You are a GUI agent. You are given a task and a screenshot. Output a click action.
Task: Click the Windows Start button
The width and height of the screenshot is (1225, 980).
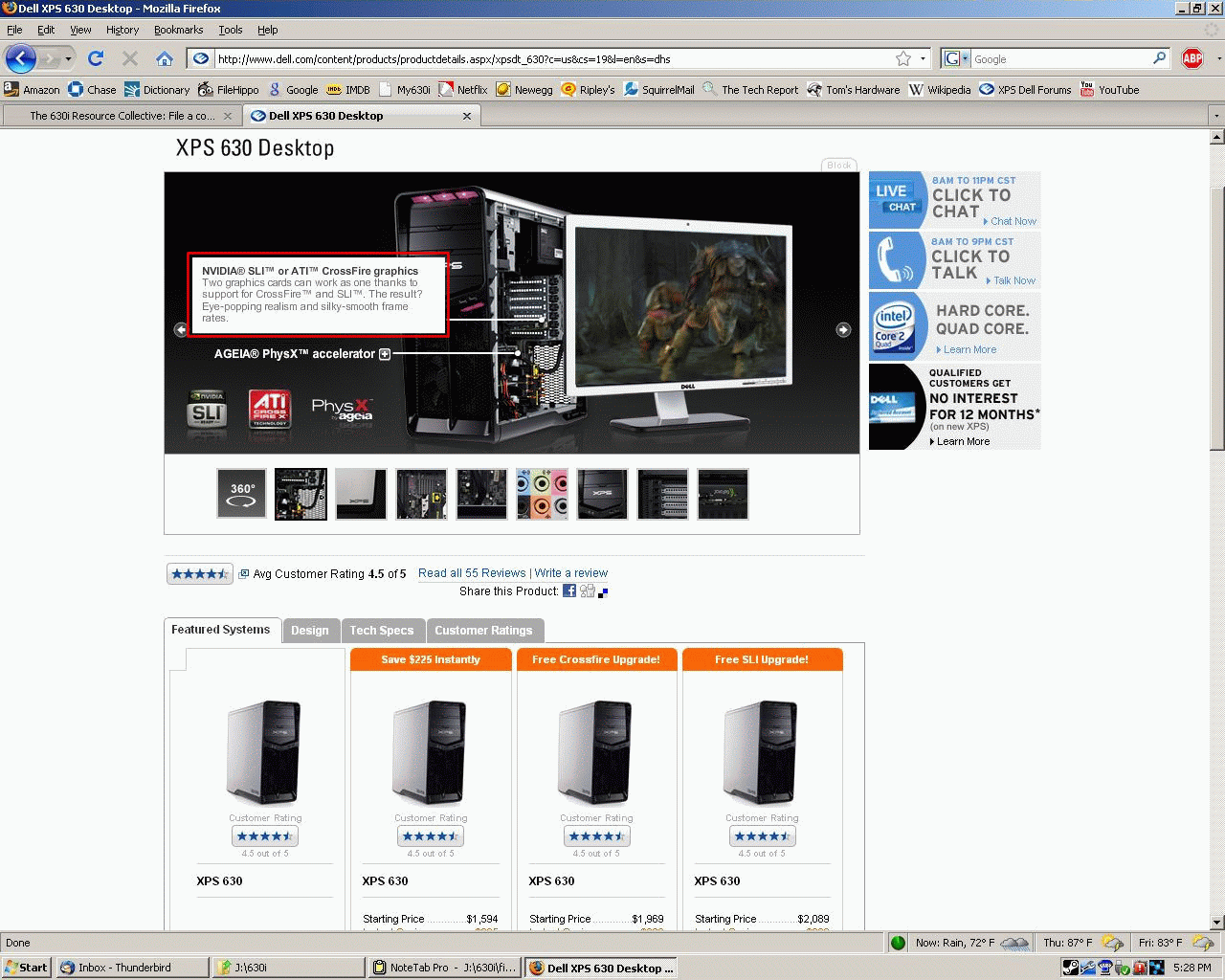(x=26, y=968)
